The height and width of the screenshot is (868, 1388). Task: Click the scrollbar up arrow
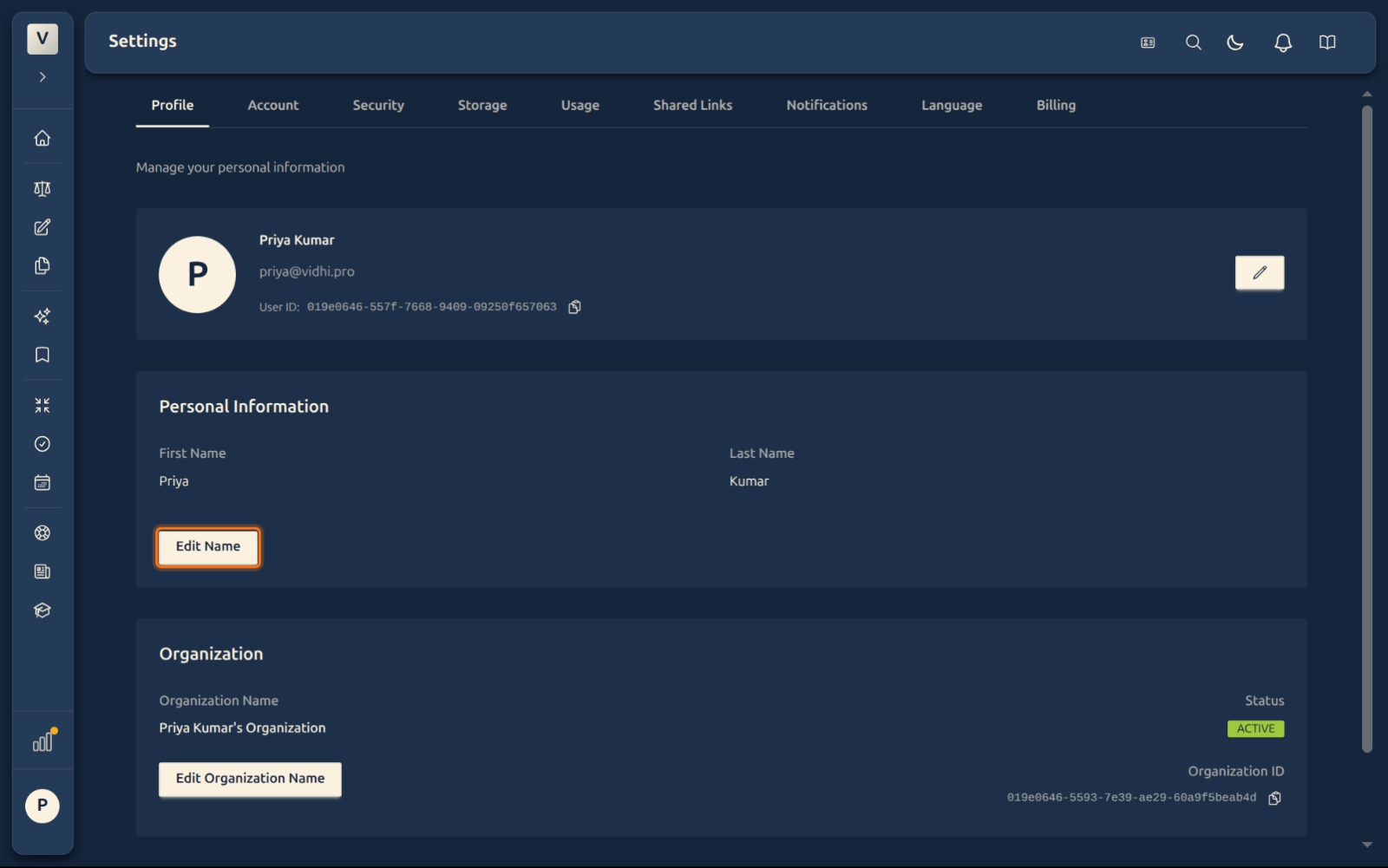(x=1367, y=94)
